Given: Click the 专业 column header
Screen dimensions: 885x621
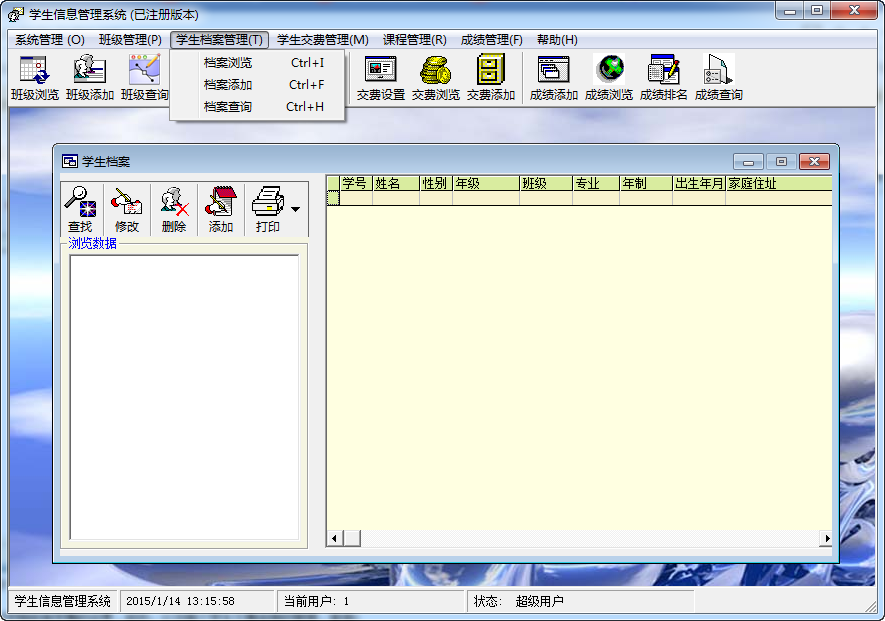Looking at the screenshot, I should [x=596, y=183].
